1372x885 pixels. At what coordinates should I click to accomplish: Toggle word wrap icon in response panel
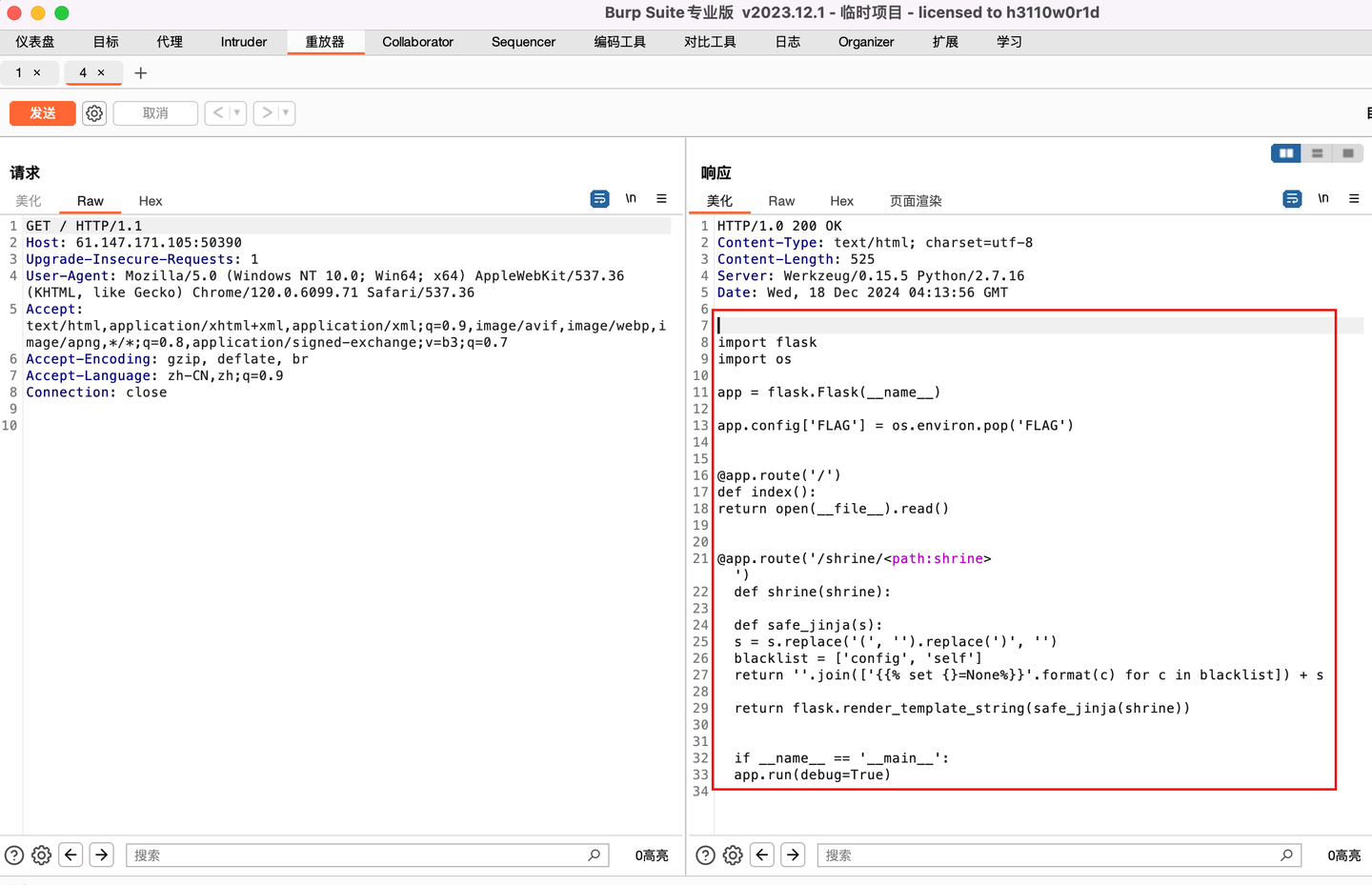1292,199
